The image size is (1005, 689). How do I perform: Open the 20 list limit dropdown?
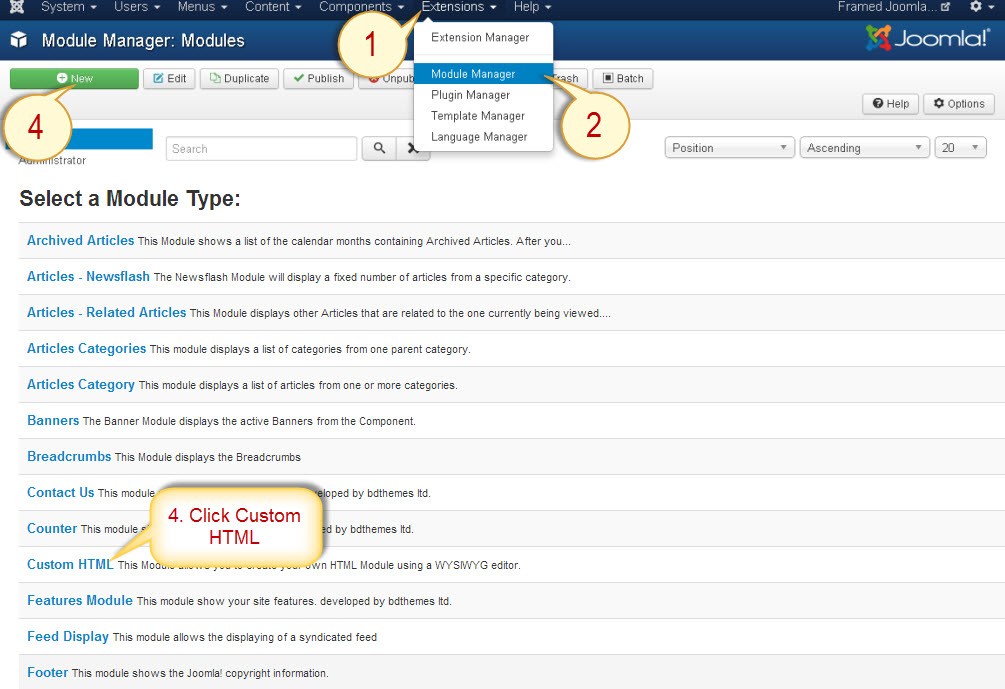(960, 147)
